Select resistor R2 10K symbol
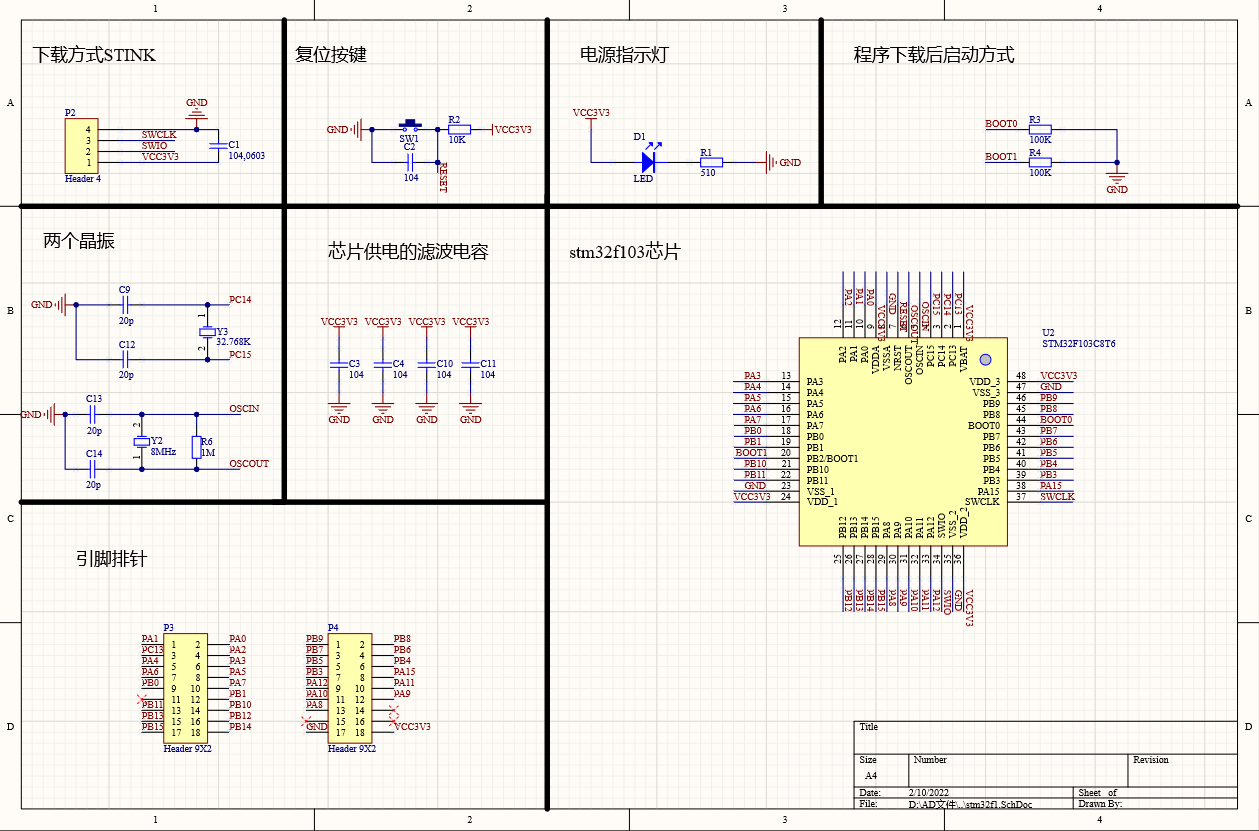Image resolution: width=1259 pixels, height=831 pixels. [458, 129]
